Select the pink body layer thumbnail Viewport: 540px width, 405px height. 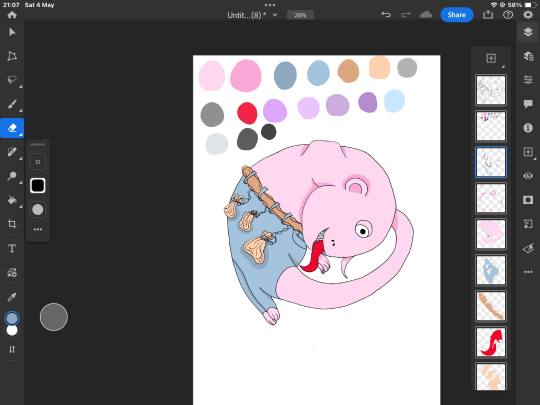(491, 234)
